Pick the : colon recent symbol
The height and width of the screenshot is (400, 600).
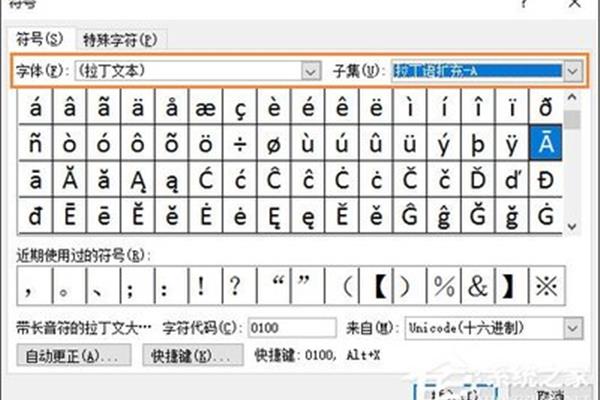172,286
